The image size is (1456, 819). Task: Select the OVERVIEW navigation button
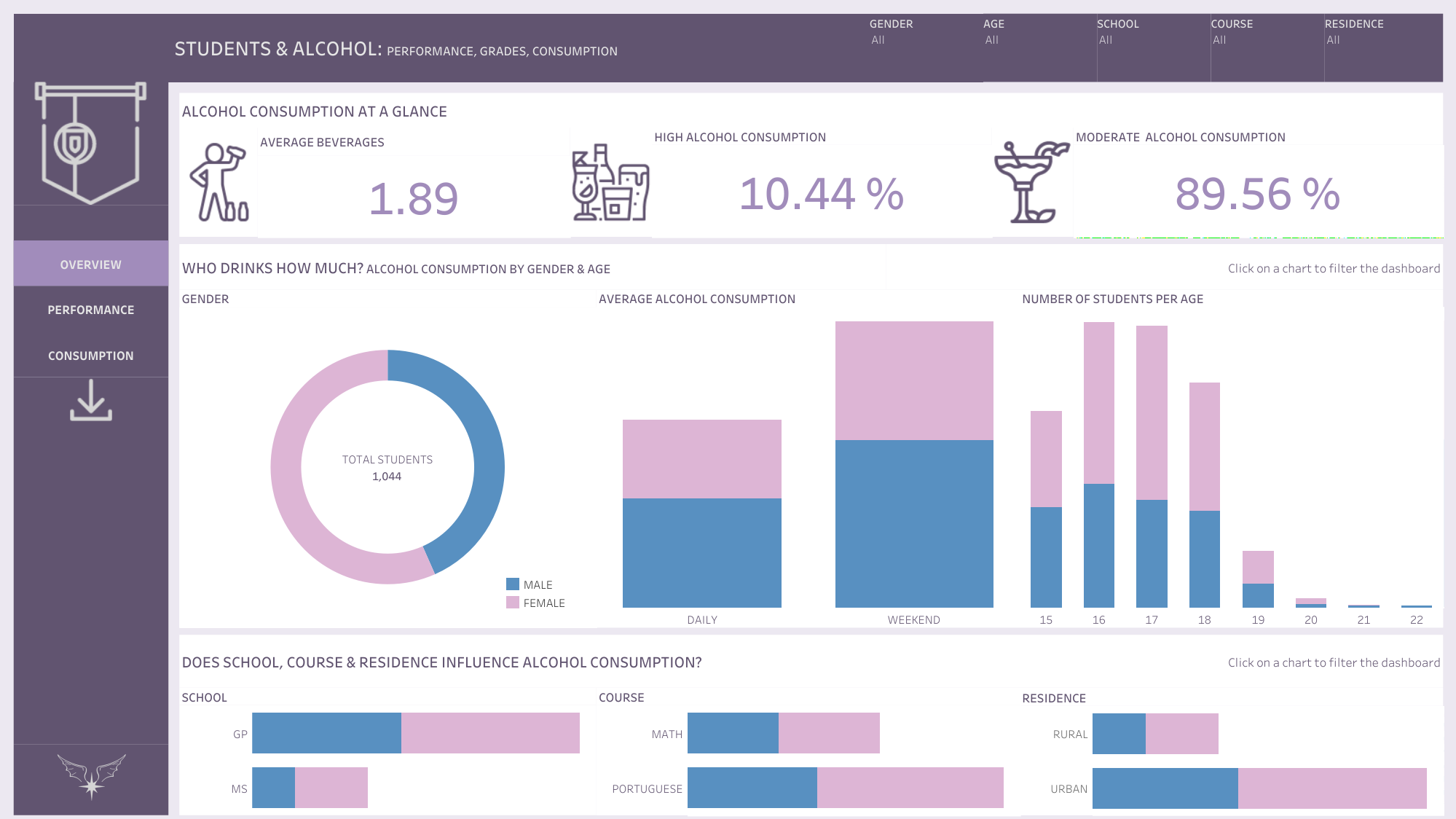(91, 264)
